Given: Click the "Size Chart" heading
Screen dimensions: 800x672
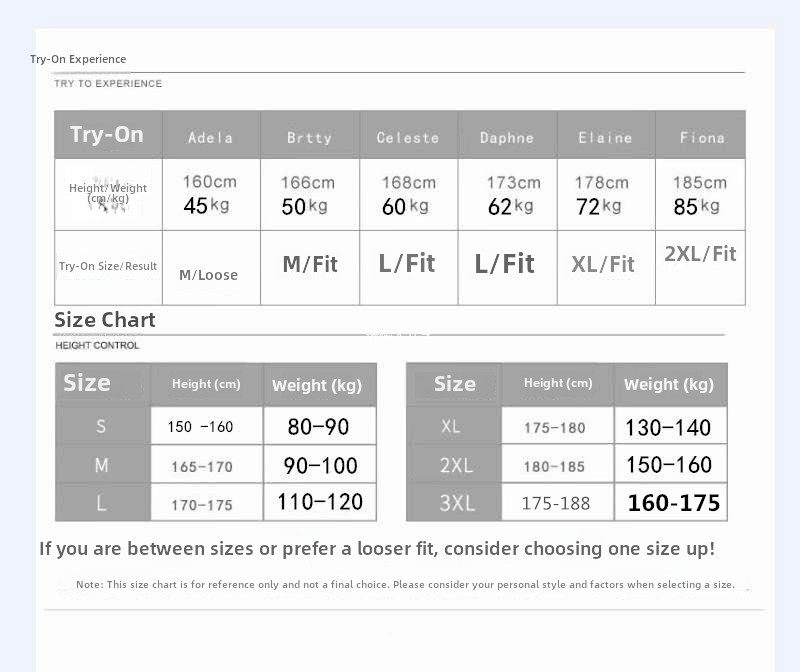Looking at the screenshot, I should click(x=105, y=320).
